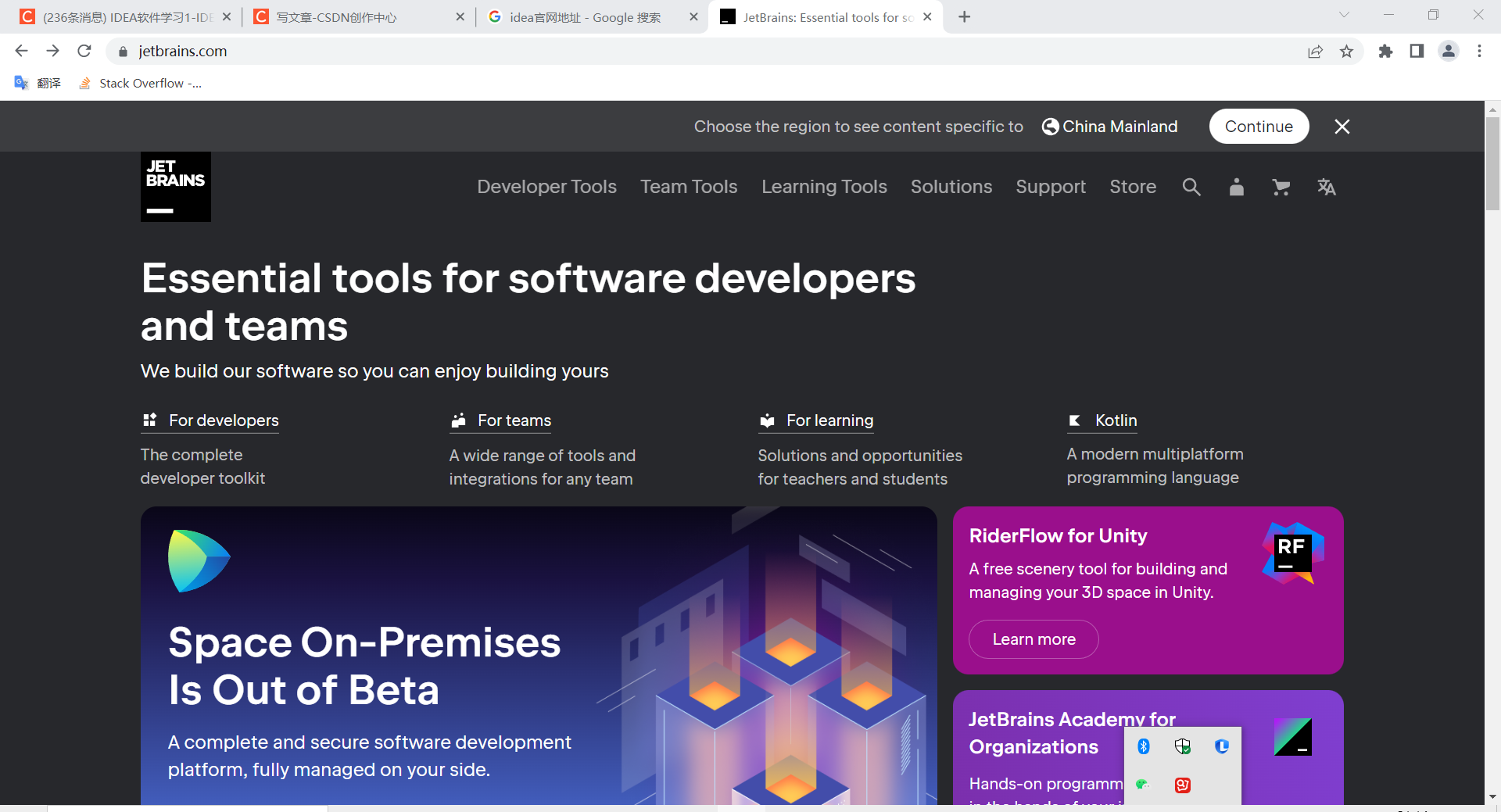Click the WeChat tray icon
Viewport: 1501px width, 812px height.
point(1144,785)
